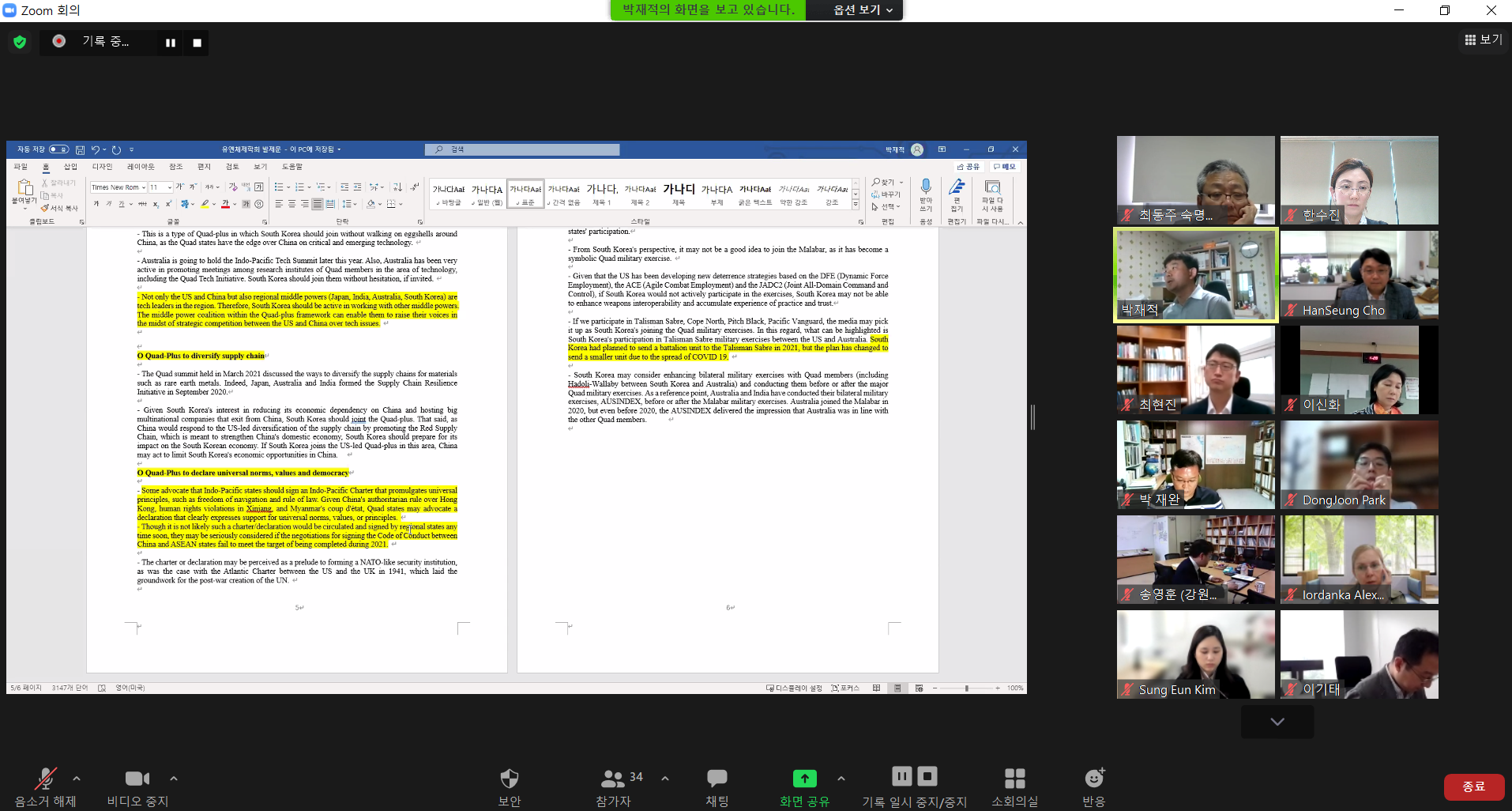Switch layout using the 보기 view button
1512x811 pixels.
[x=1483, y=40]
